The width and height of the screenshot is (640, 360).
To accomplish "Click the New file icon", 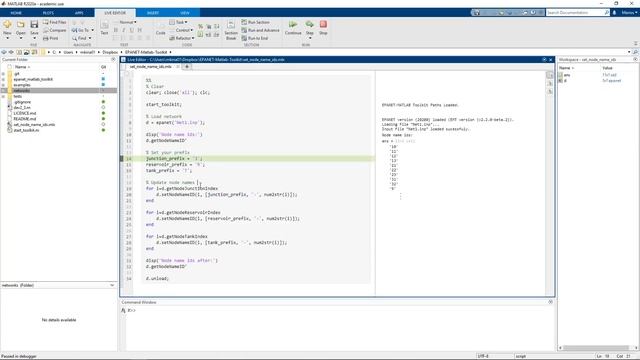I will click(x=7, y=25).
